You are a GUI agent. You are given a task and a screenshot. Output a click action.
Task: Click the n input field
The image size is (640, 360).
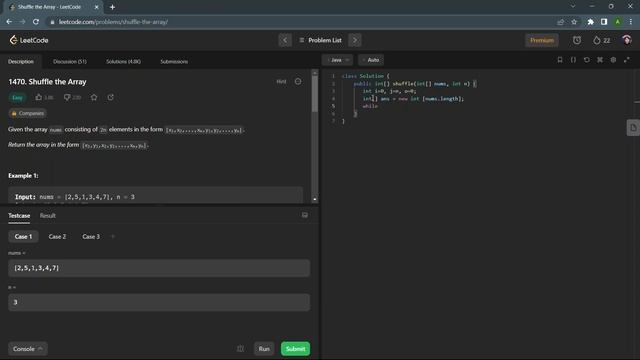pos(159,302)
